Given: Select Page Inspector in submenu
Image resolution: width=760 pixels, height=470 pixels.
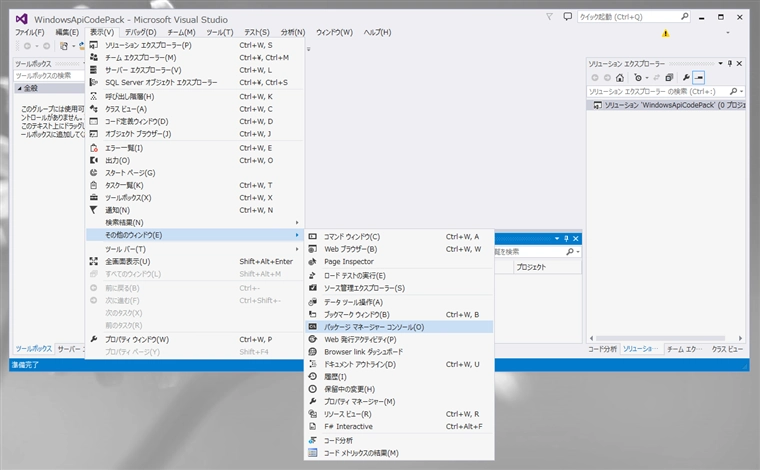Looking at the screenshot, I should click(399, 261).
